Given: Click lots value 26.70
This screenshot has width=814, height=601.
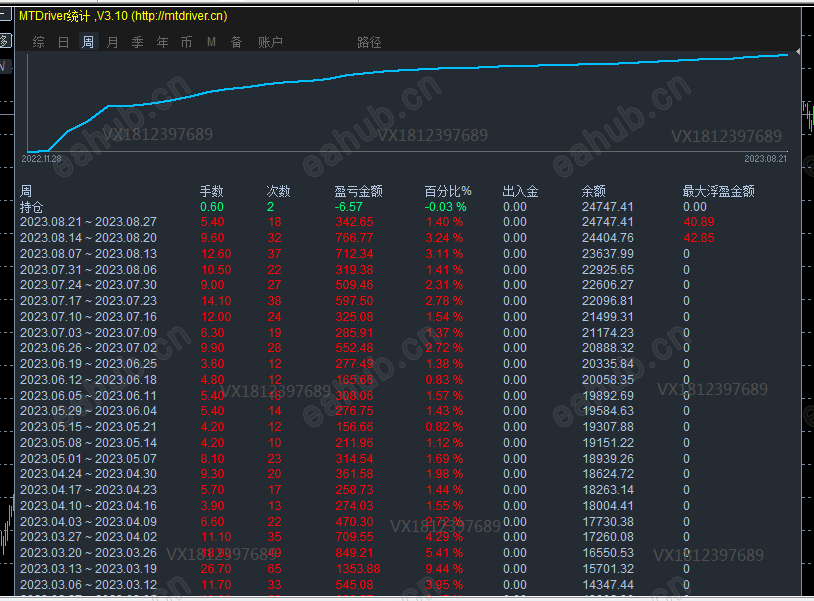Looking at the screenshot, I should click(216, 569).
